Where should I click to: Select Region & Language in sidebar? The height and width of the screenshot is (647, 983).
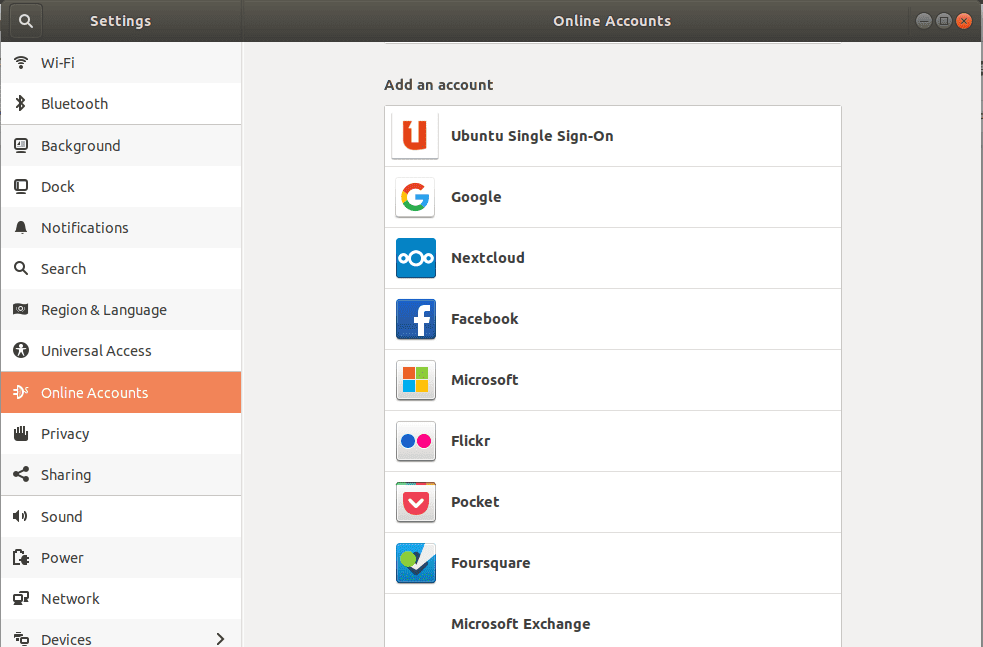pos(103,310)
